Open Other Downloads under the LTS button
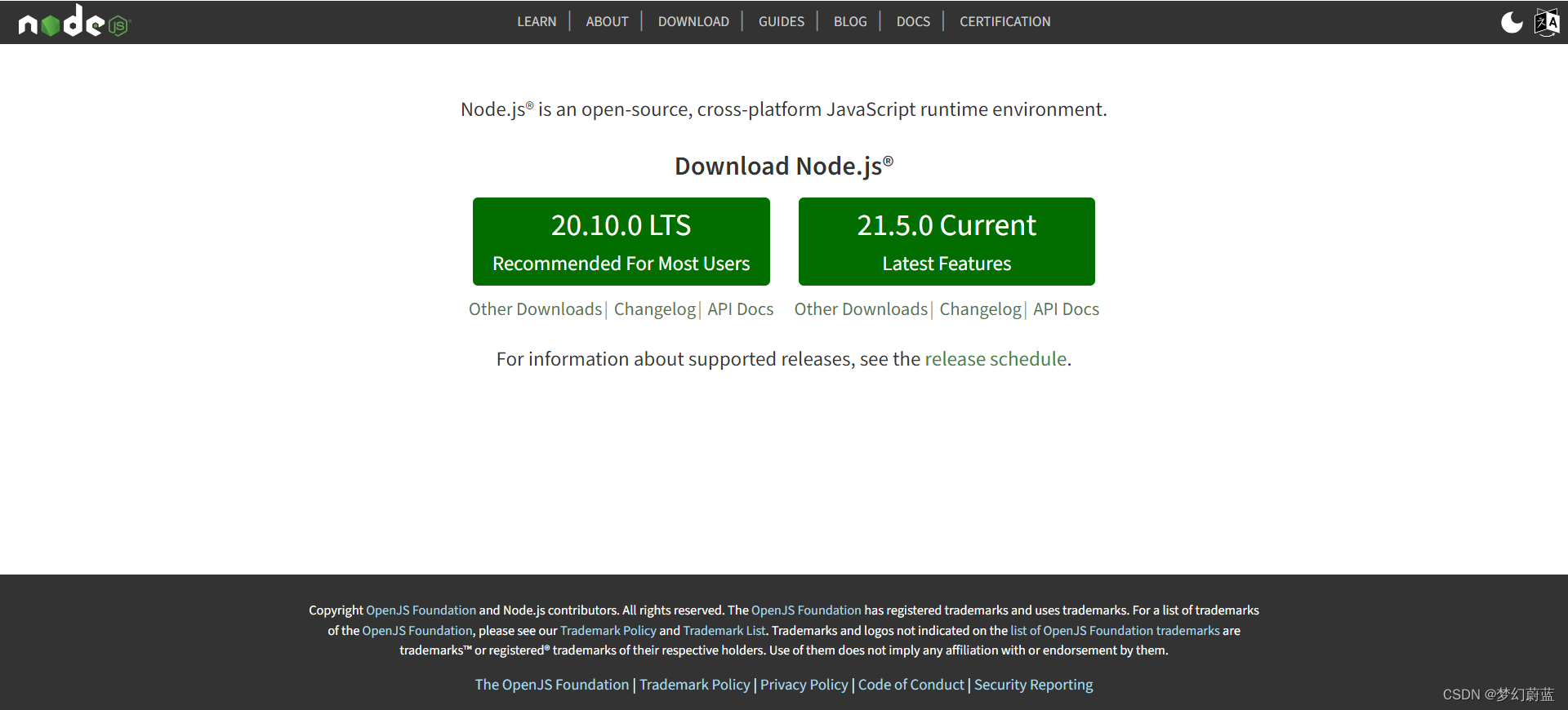This screenshot has height=710, width=1568. coord(535,309)
